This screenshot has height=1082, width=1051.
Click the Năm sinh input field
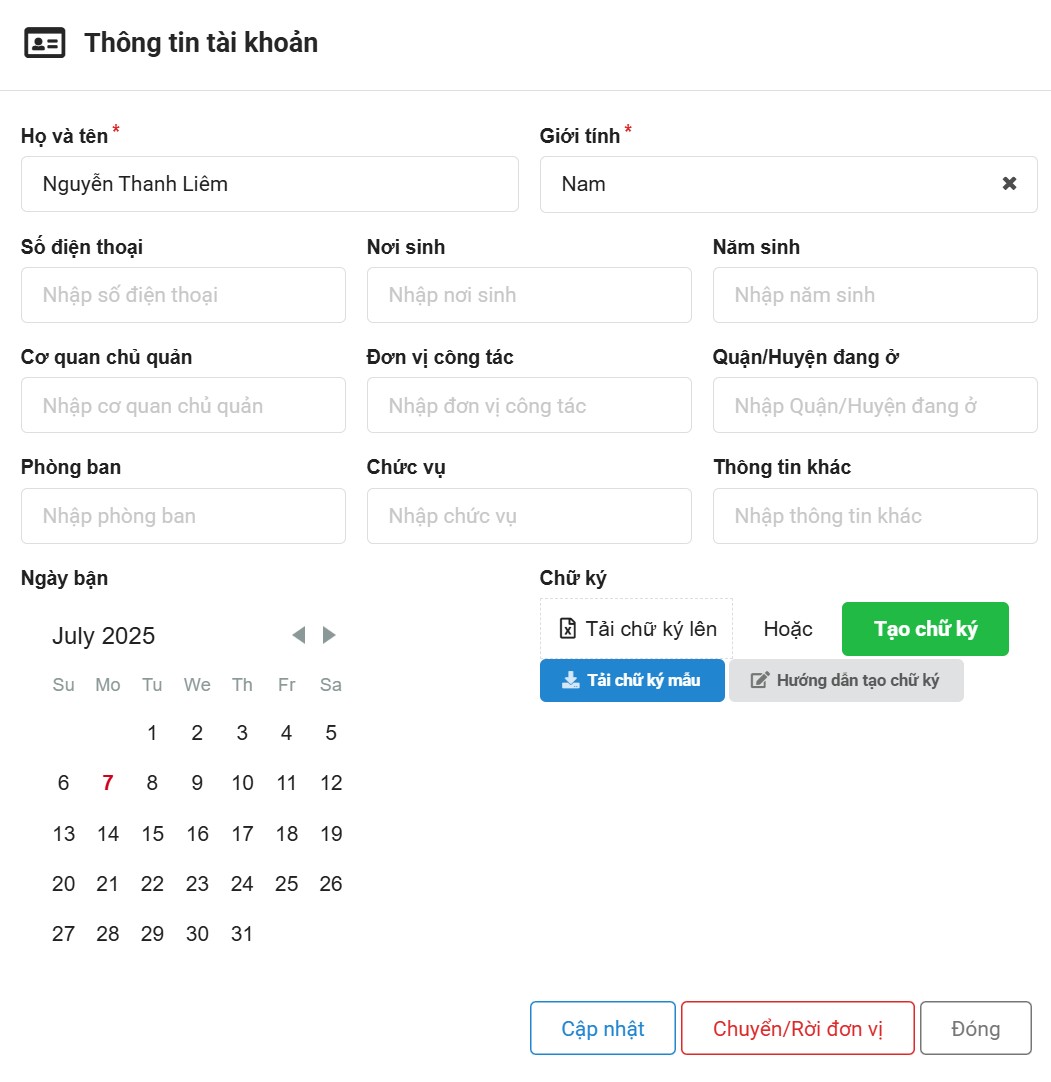pos(875,295)
